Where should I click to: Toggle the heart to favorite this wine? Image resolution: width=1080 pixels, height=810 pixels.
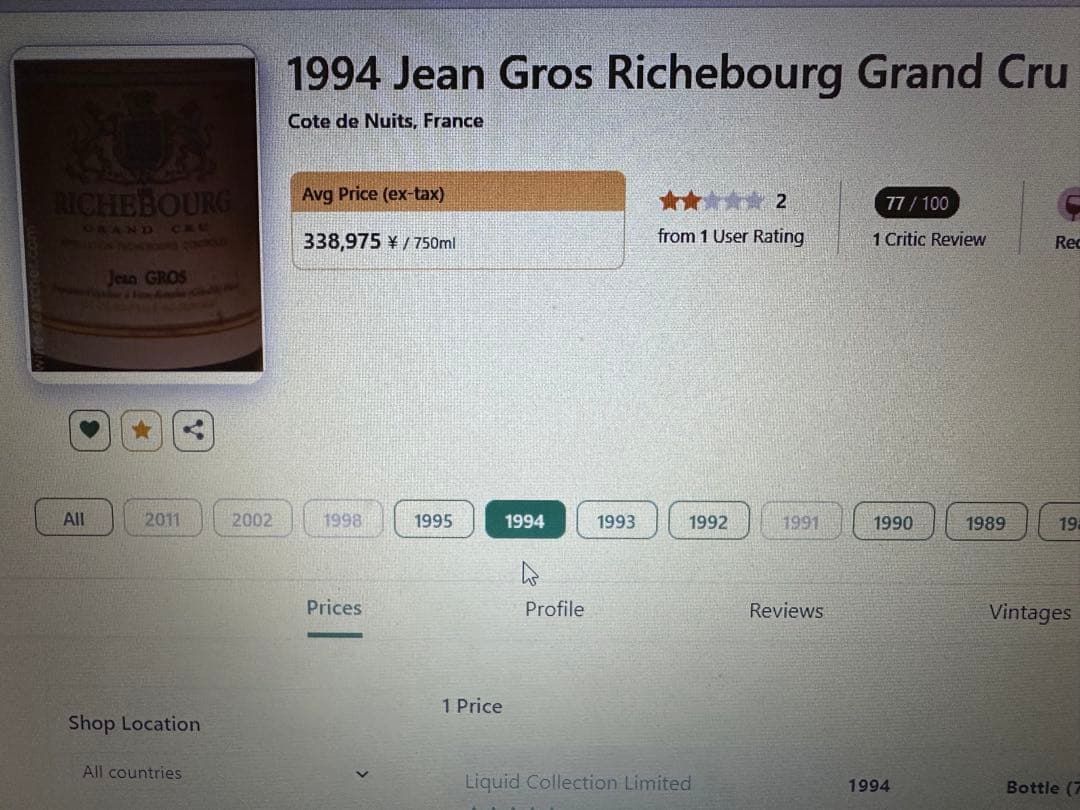[x=89, y=430]
